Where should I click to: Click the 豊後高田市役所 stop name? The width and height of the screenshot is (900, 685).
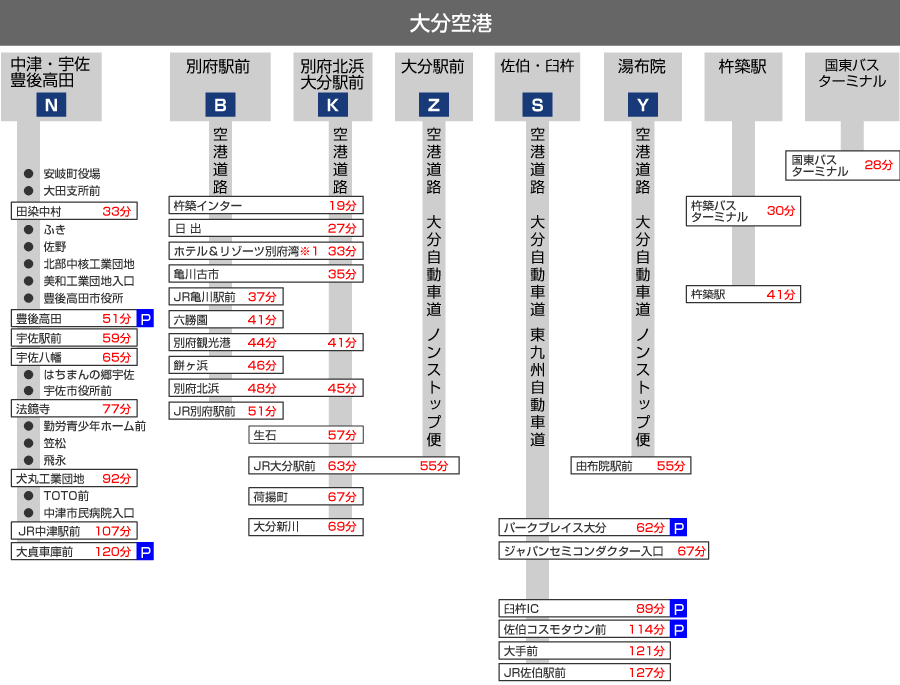pyautogui.click(x=83, y=299)
